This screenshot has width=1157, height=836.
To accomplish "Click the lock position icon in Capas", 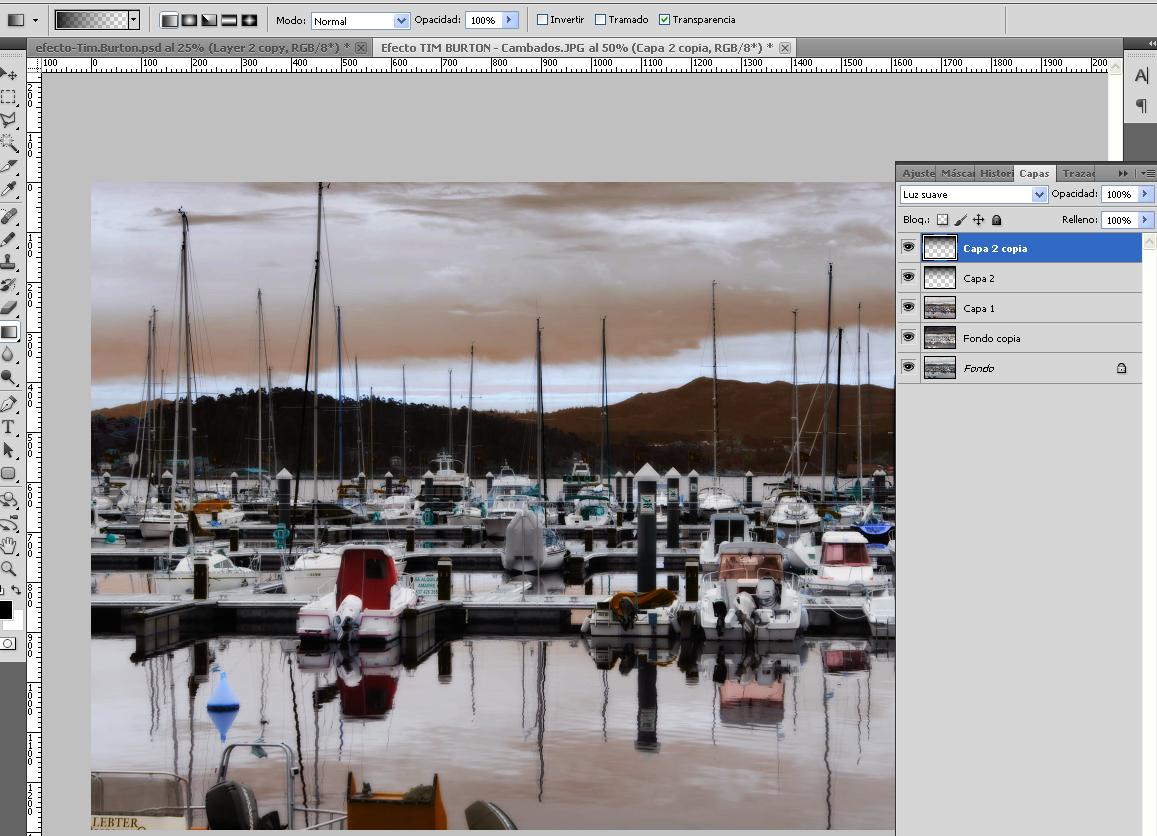I will click(x=978, y=220).
